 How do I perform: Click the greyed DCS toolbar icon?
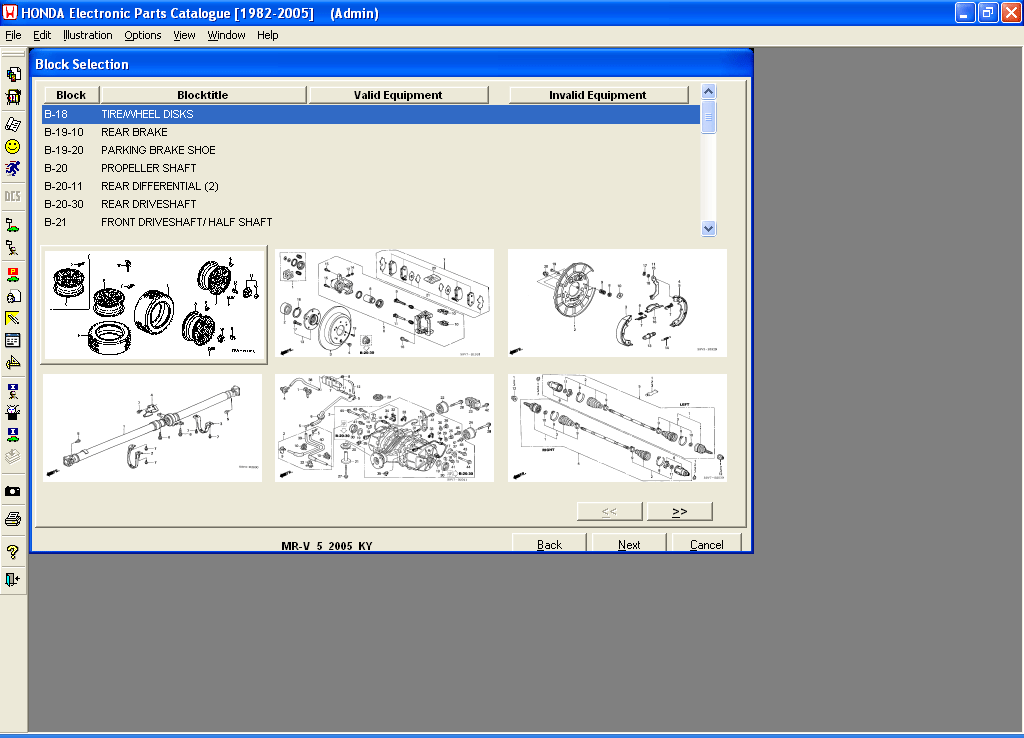tap(12, 196)
